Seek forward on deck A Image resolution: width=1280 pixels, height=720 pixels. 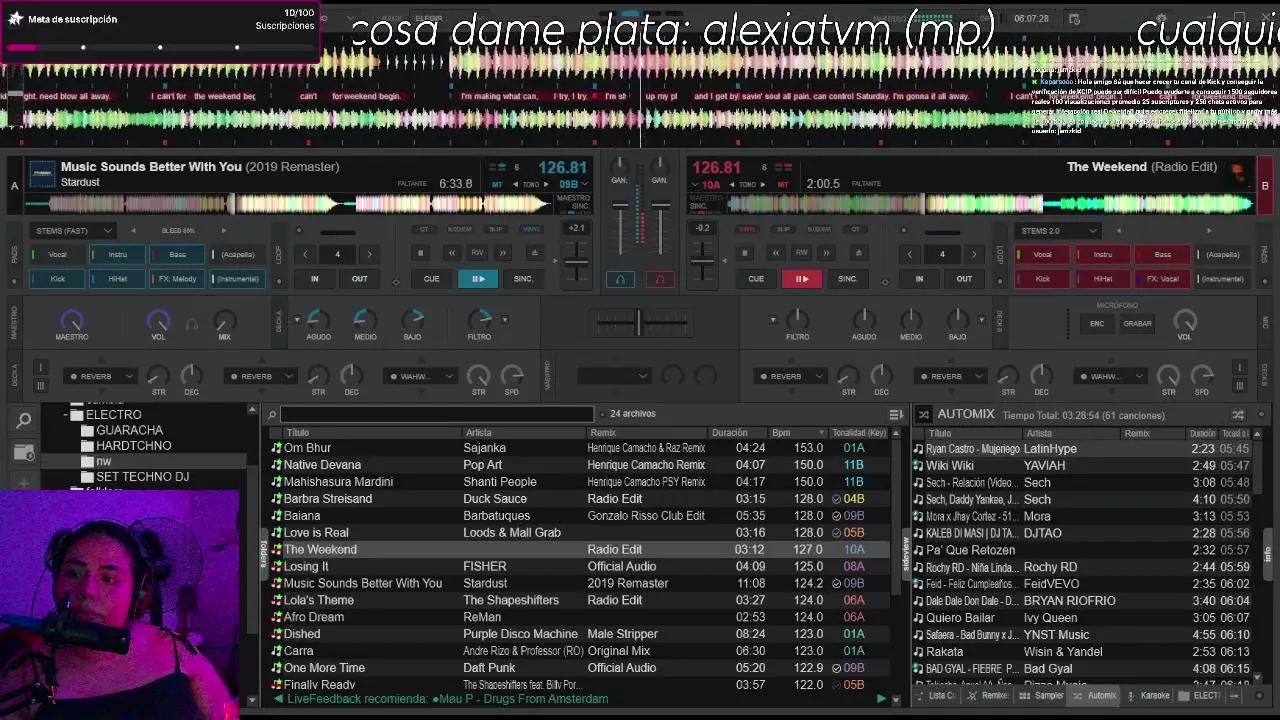(x=503, y=253)
